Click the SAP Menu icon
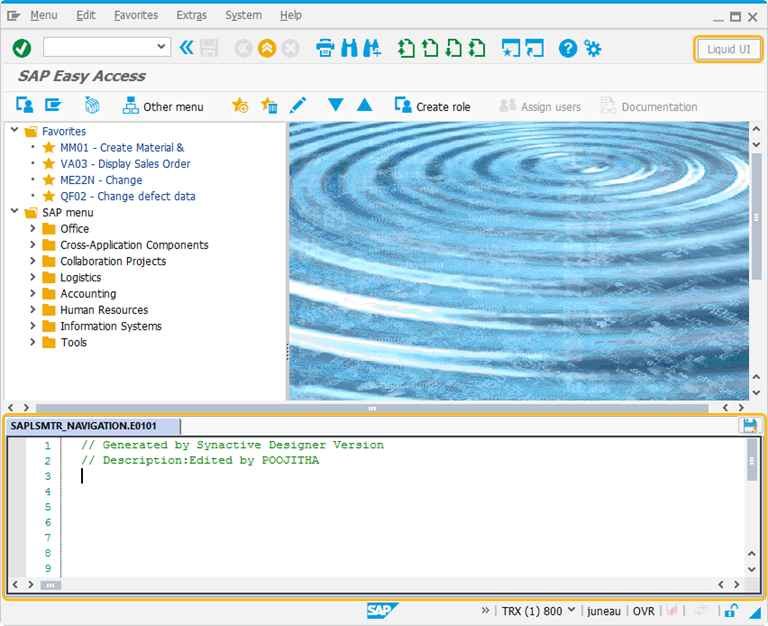The width and height of the screenshot is (768, 626). click(x=53, y=105)
